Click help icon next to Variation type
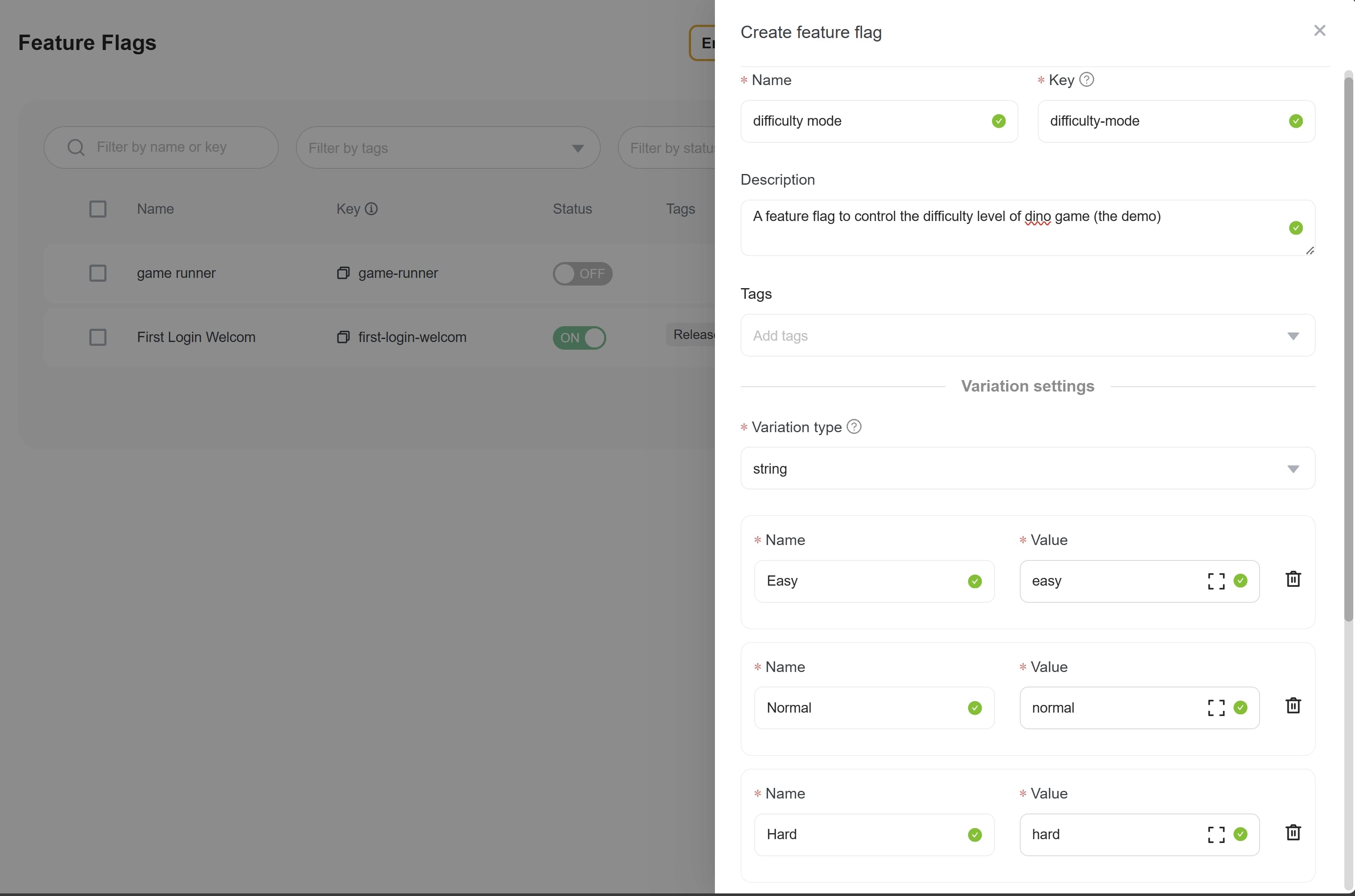This screenshot has width=1355, height=896. tap(854, 427)
